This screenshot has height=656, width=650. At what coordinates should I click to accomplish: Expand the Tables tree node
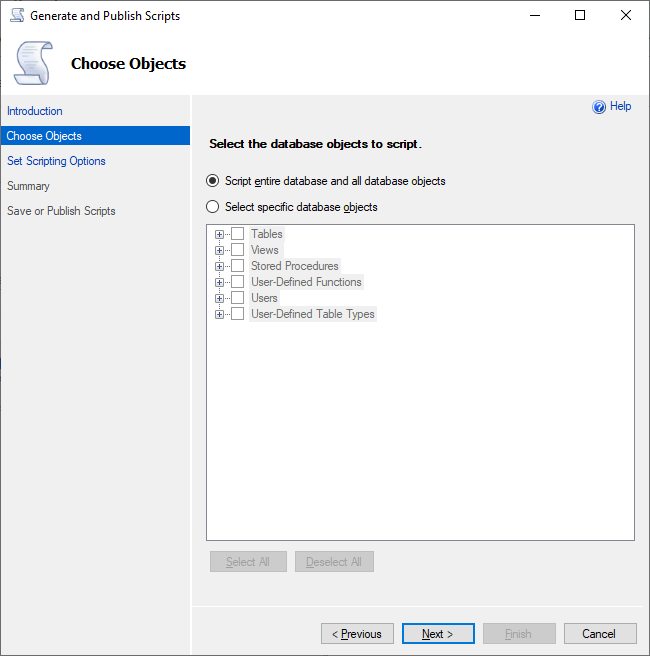pyautogui.click(x=219, y=234)
